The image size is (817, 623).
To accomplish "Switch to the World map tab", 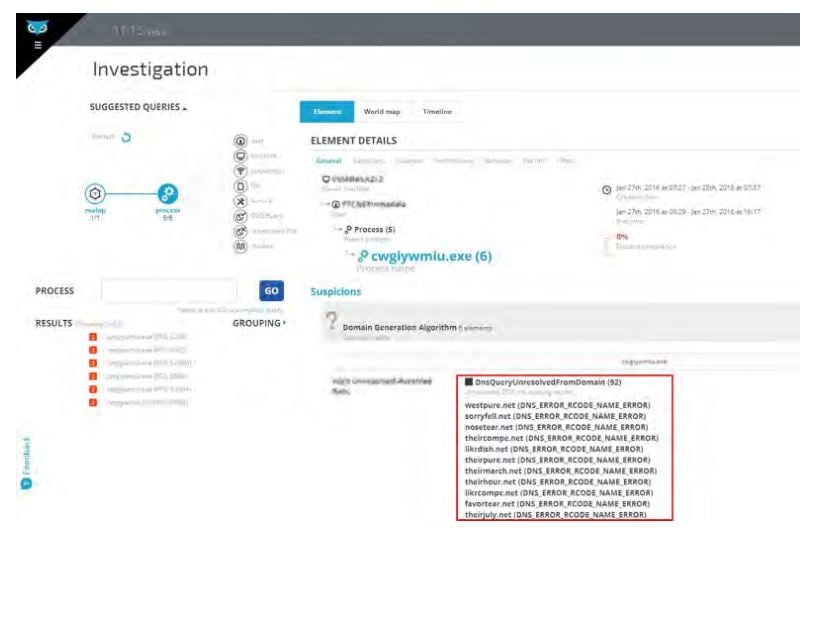I will [x=381, y=112].
